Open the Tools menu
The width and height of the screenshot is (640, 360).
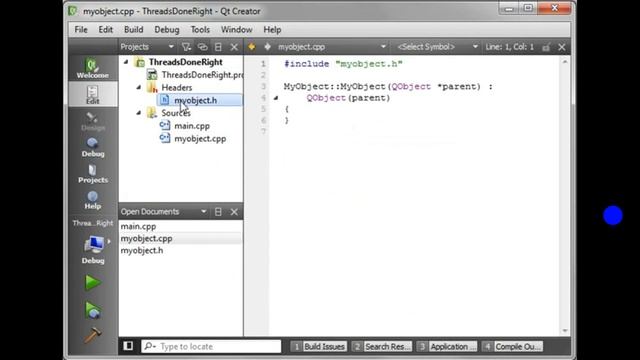pos(200,30)
